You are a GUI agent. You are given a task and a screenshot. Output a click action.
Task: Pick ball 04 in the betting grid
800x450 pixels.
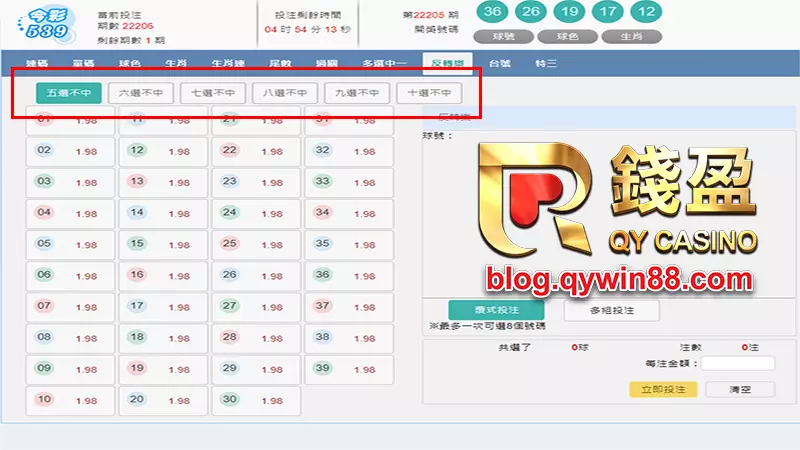pyautogui.click(x=44, y=212)
